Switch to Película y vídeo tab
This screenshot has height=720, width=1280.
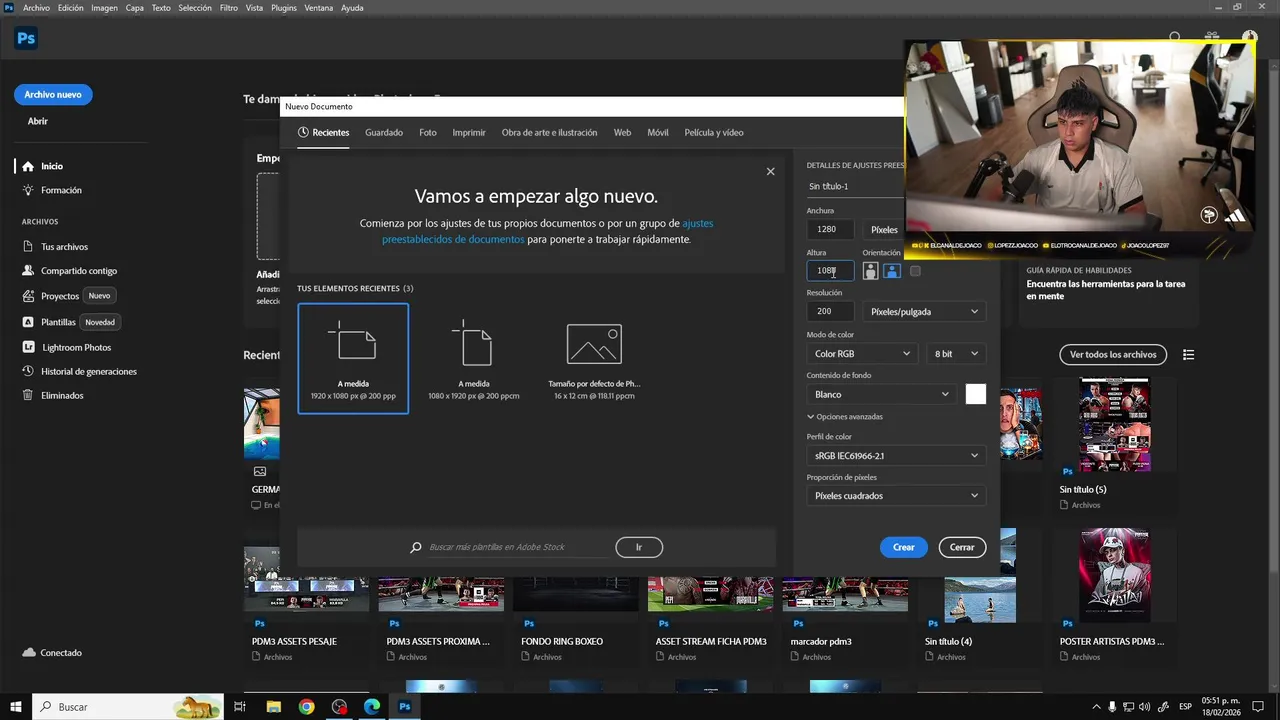click(x=714, y=133)
